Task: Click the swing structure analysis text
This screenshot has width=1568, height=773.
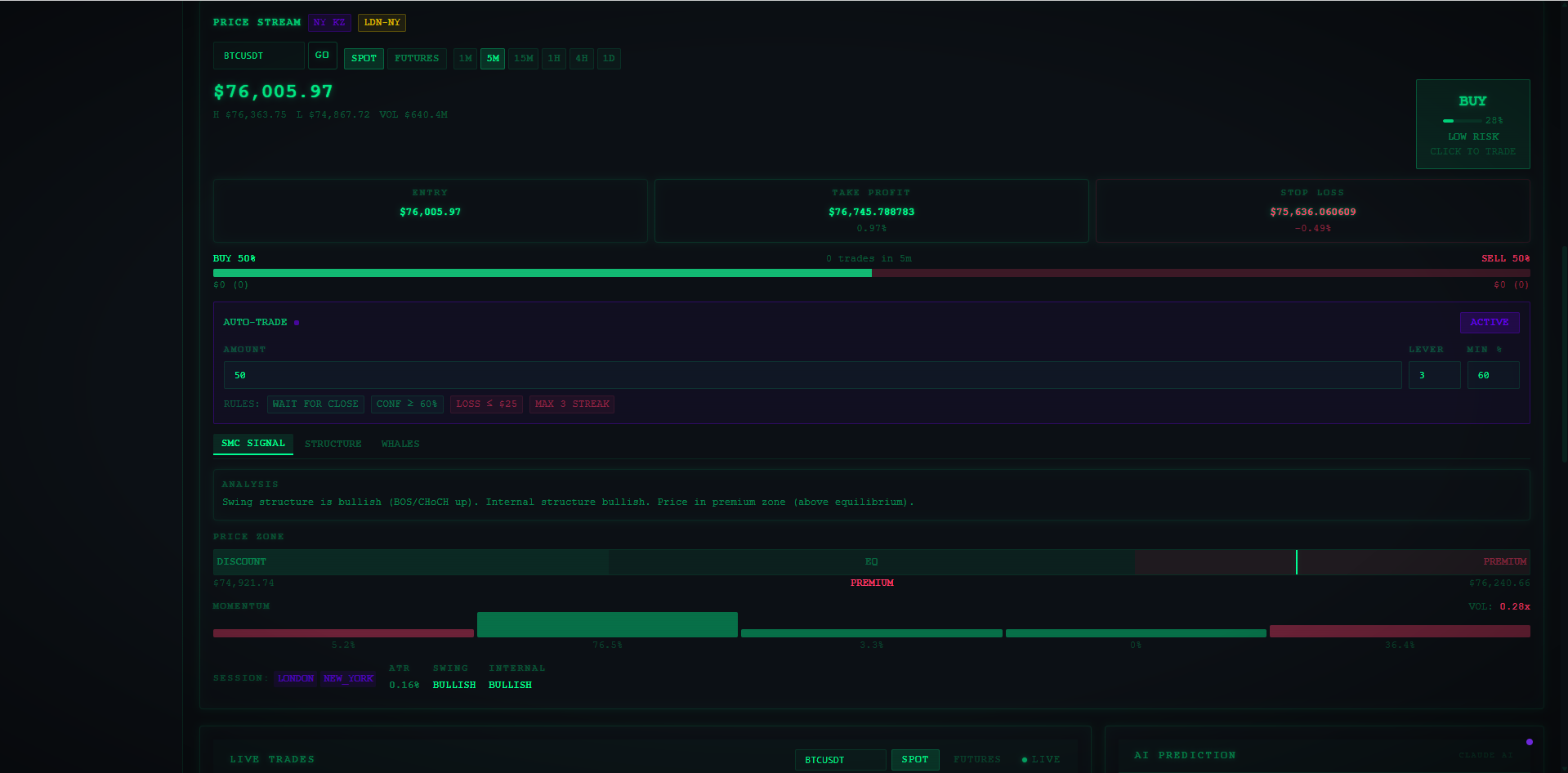Action: tap(568, 503)
